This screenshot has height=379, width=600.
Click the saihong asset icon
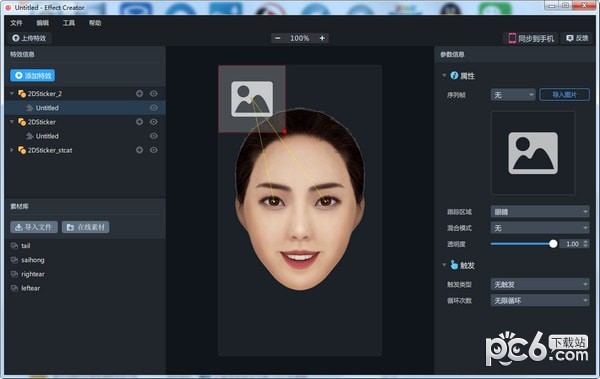point(14,260)
